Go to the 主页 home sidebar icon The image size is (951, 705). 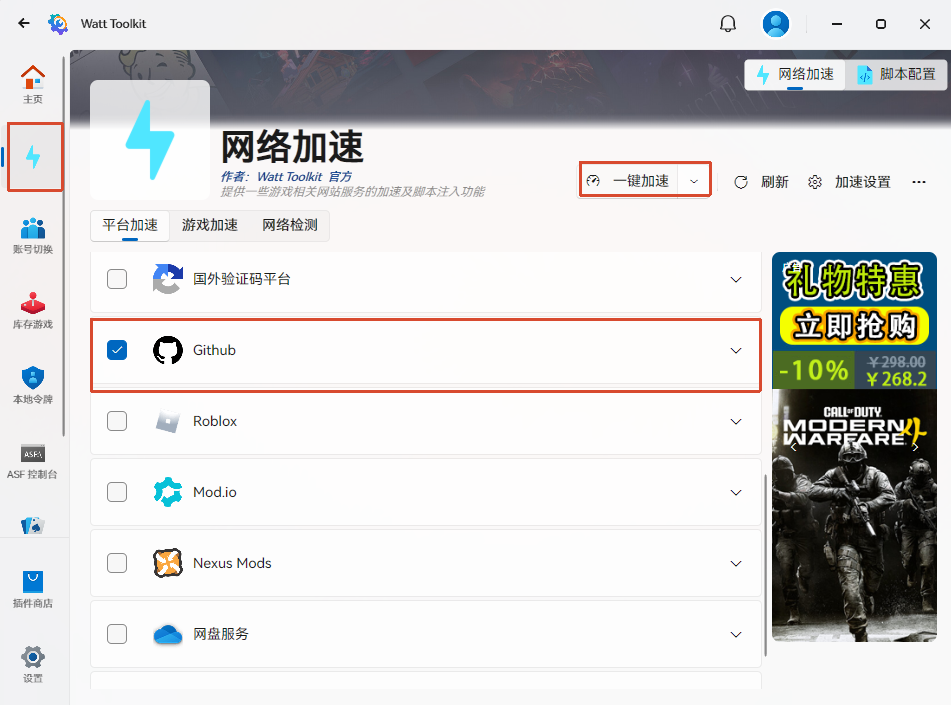pos(33,84)
